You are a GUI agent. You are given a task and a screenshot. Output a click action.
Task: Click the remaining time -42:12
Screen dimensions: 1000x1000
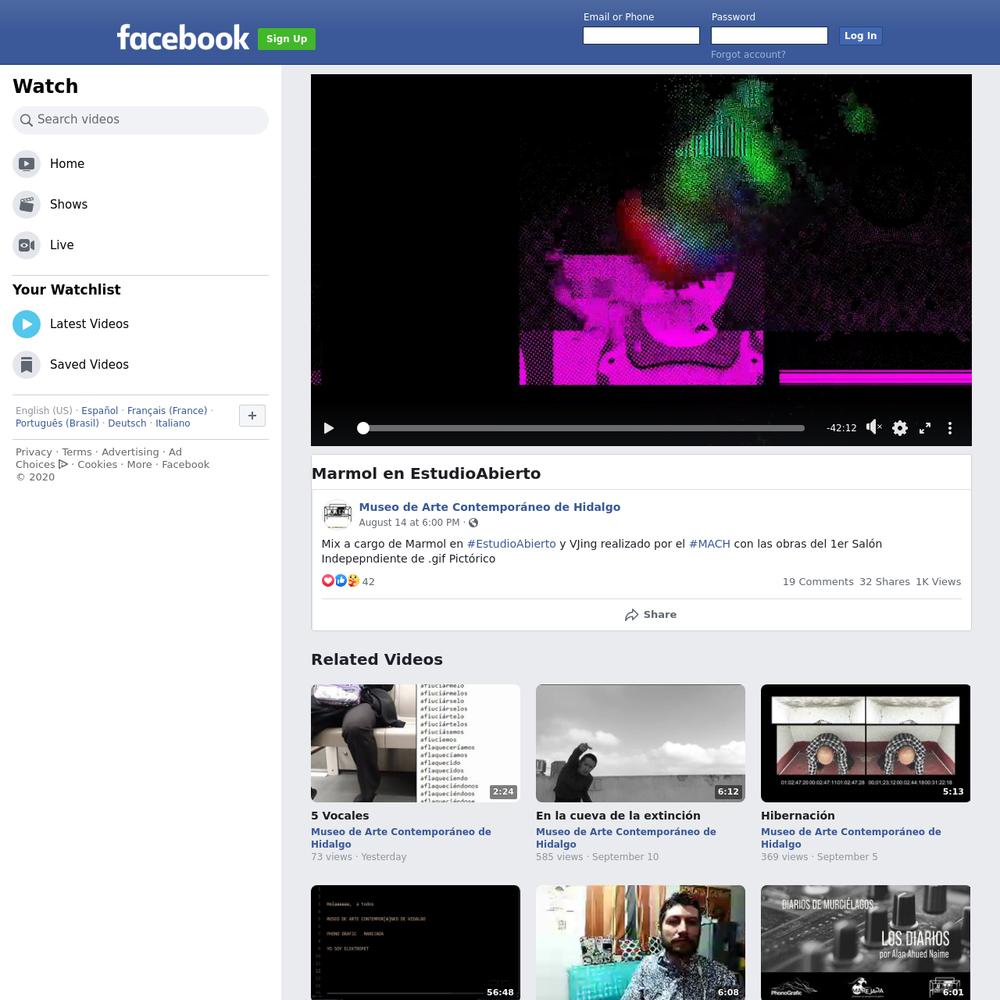click(x=841, y=428)
